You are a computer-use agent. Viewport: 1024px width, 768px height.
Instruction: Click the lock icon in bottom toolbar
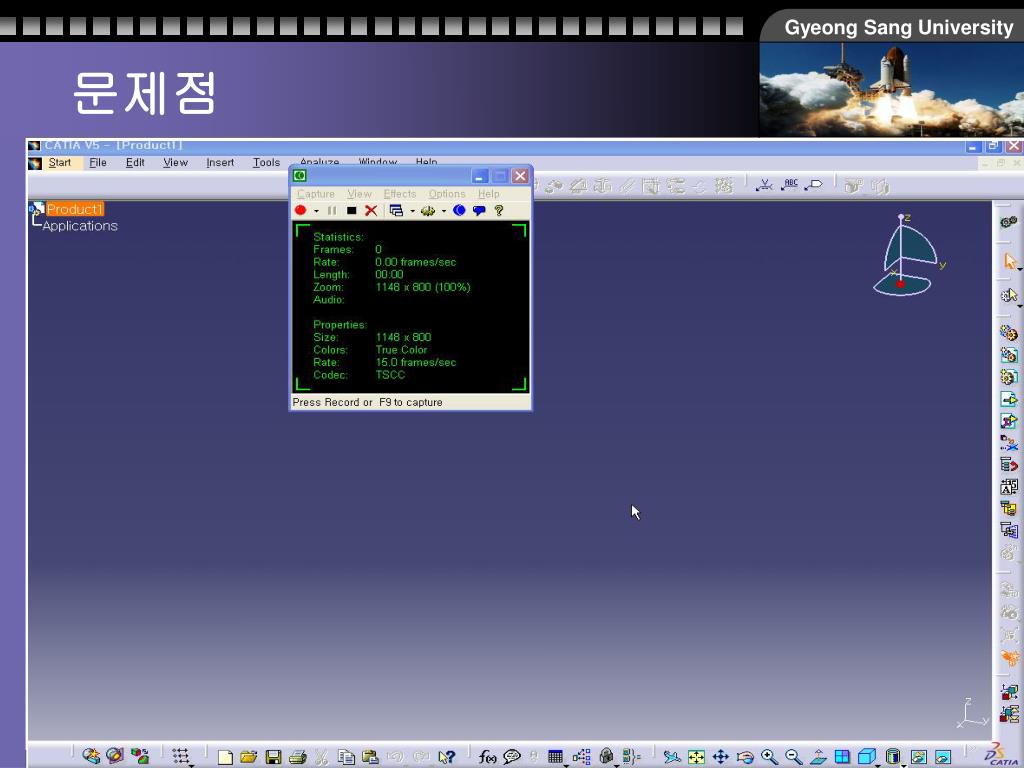coord(606,756)
